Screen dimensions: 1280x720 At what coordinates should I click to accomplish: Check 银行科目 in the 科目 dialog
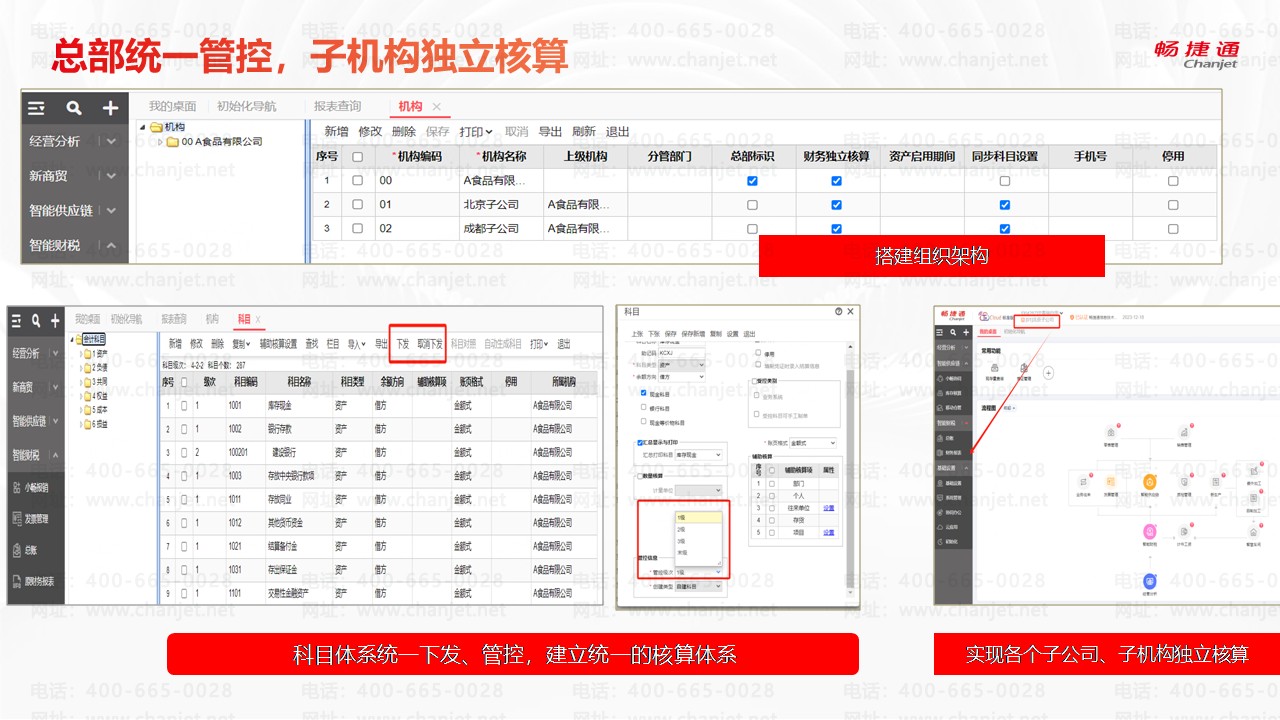(642, 408)
